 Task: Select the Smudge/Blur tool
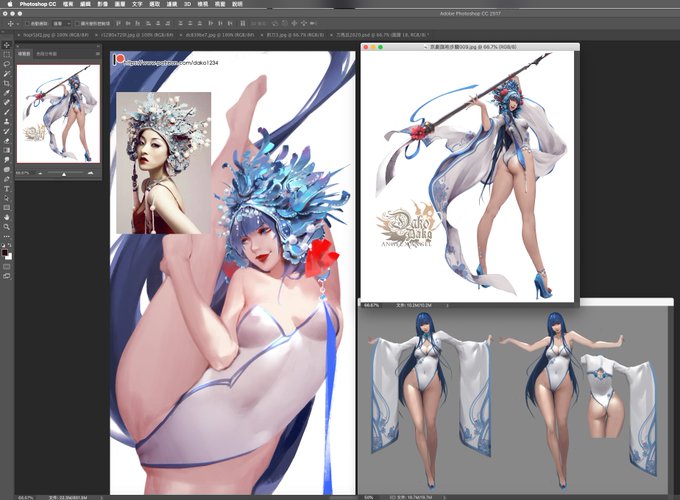(x=7, y=160)
